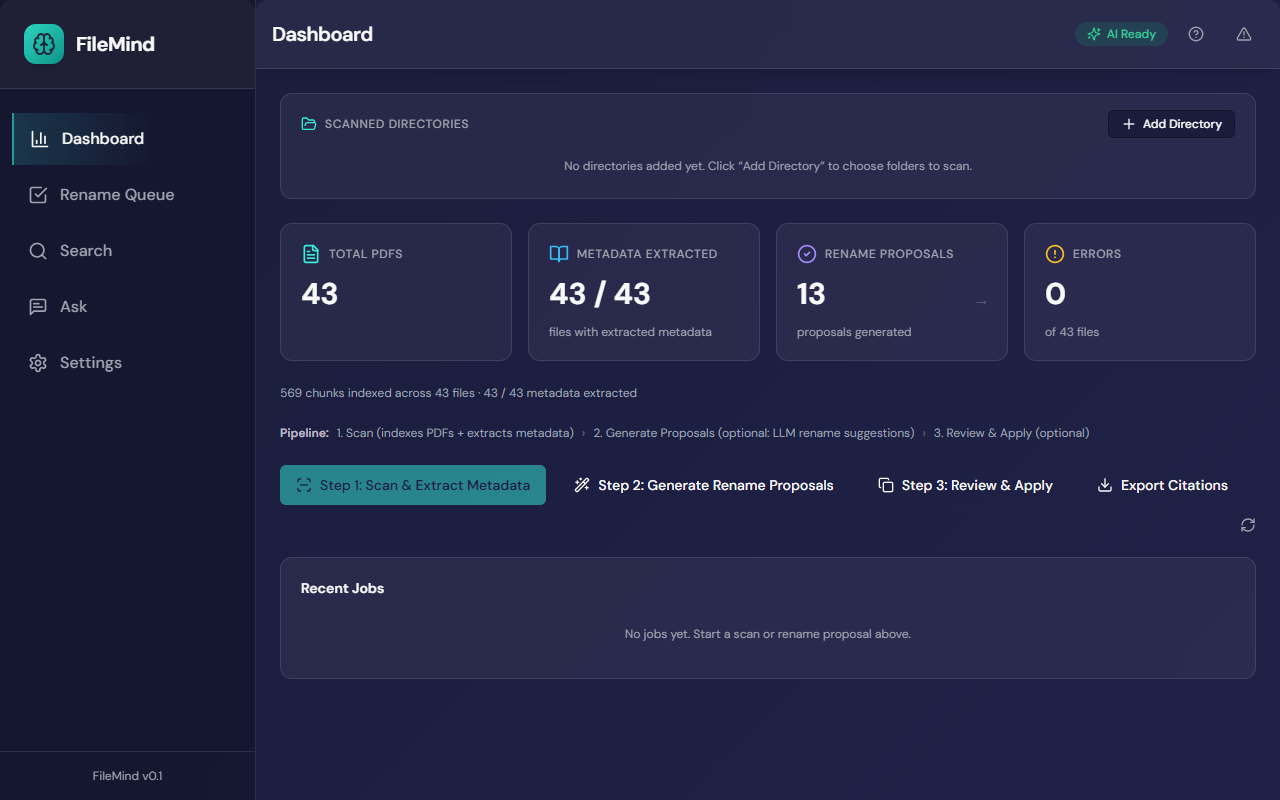Click the AI Ready status badge
This screenshot has height=800, width=1280.
click(x=1121, y=33)
